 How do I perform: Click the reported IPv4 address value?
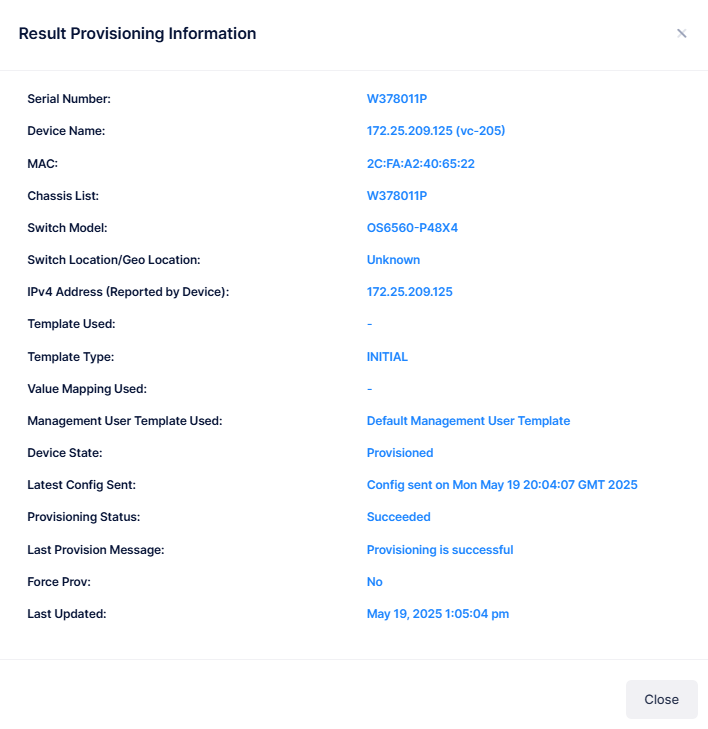[x=410, y=292]
